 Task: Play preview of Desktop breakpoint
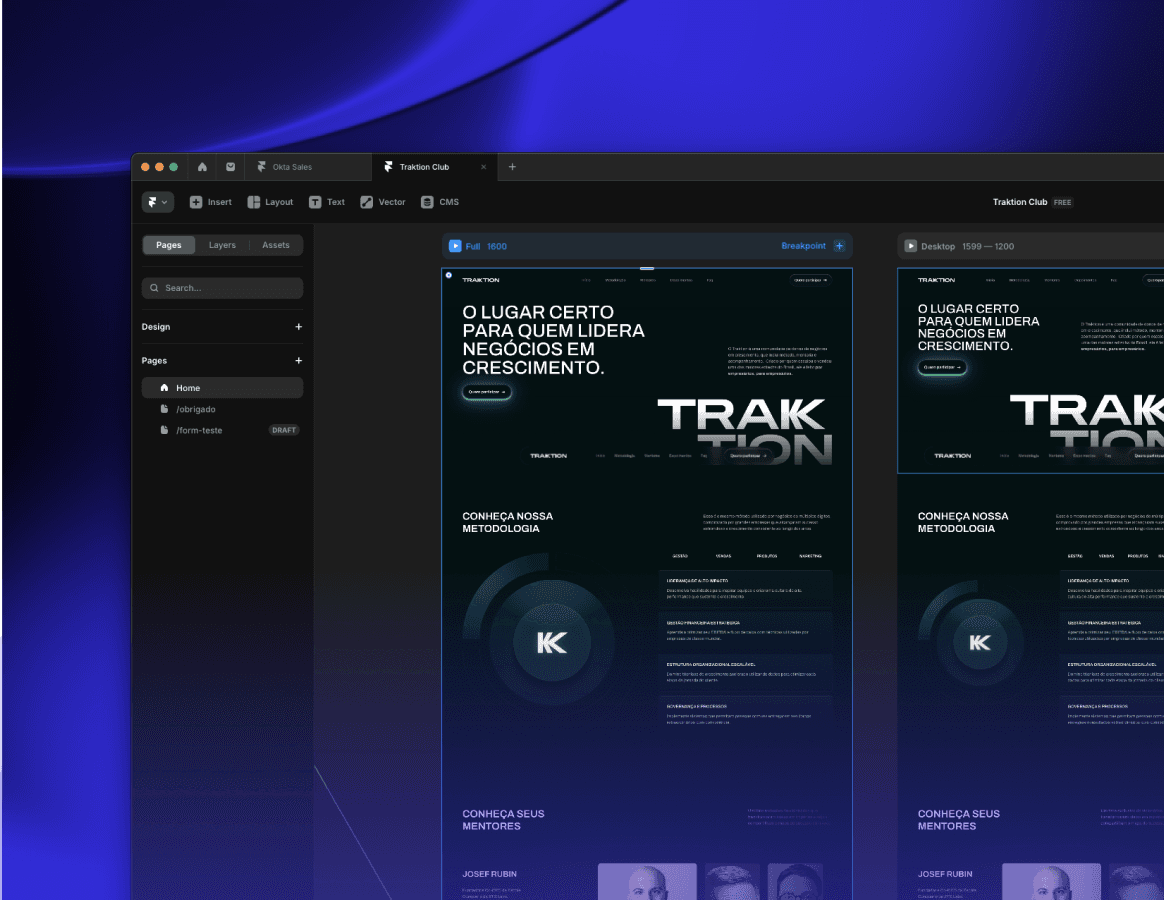(x=911, y=246)
